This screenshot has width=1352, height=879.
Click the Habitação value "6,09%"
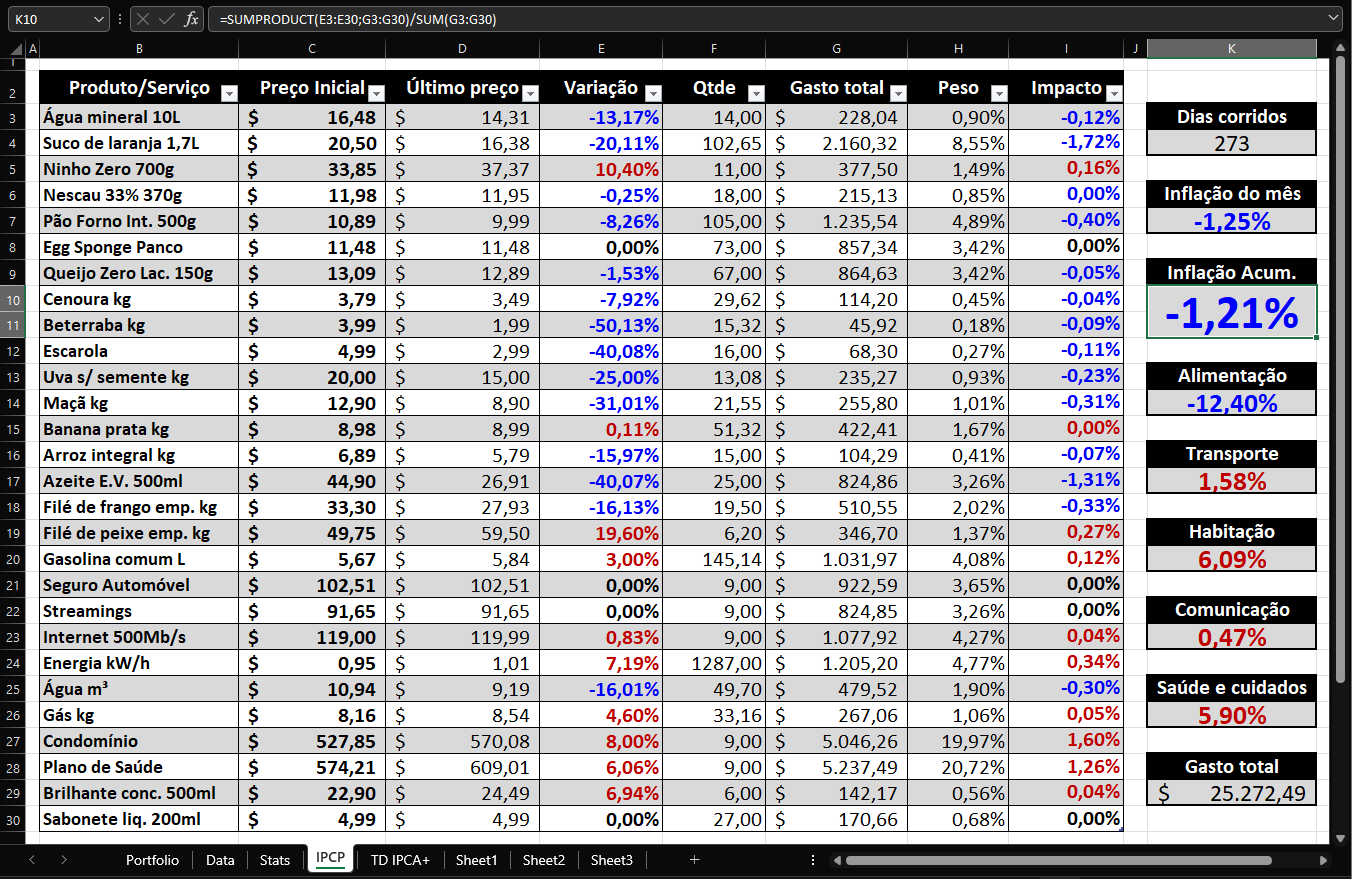coord(1231,559)
